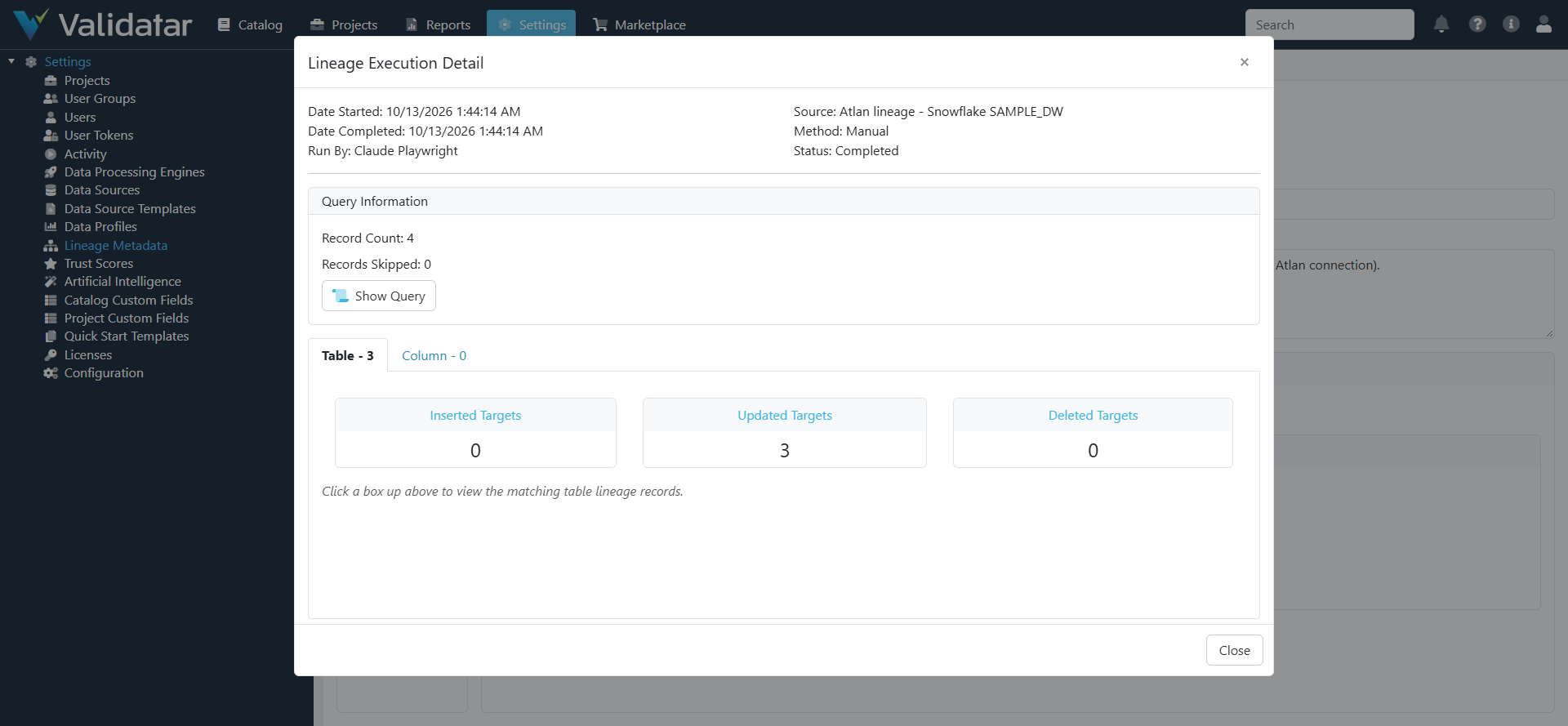
Task: Click the Show Query button
Action: [x=379, y=296]
